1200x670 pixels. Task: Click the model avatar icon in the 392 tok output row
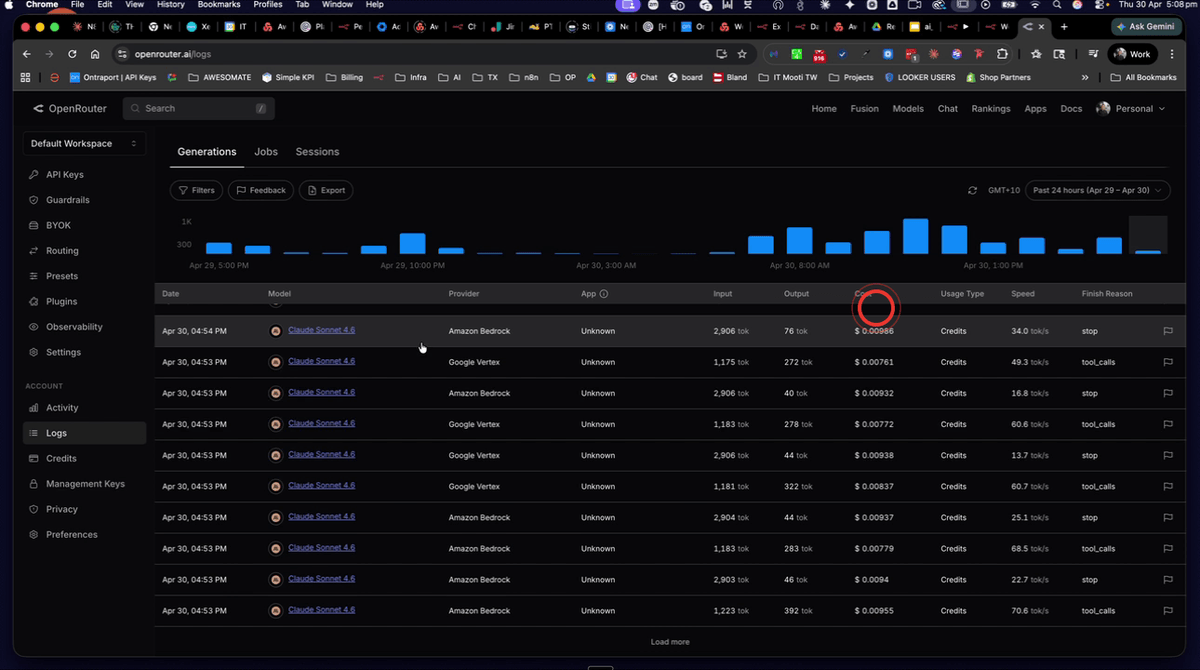[276, 610]
